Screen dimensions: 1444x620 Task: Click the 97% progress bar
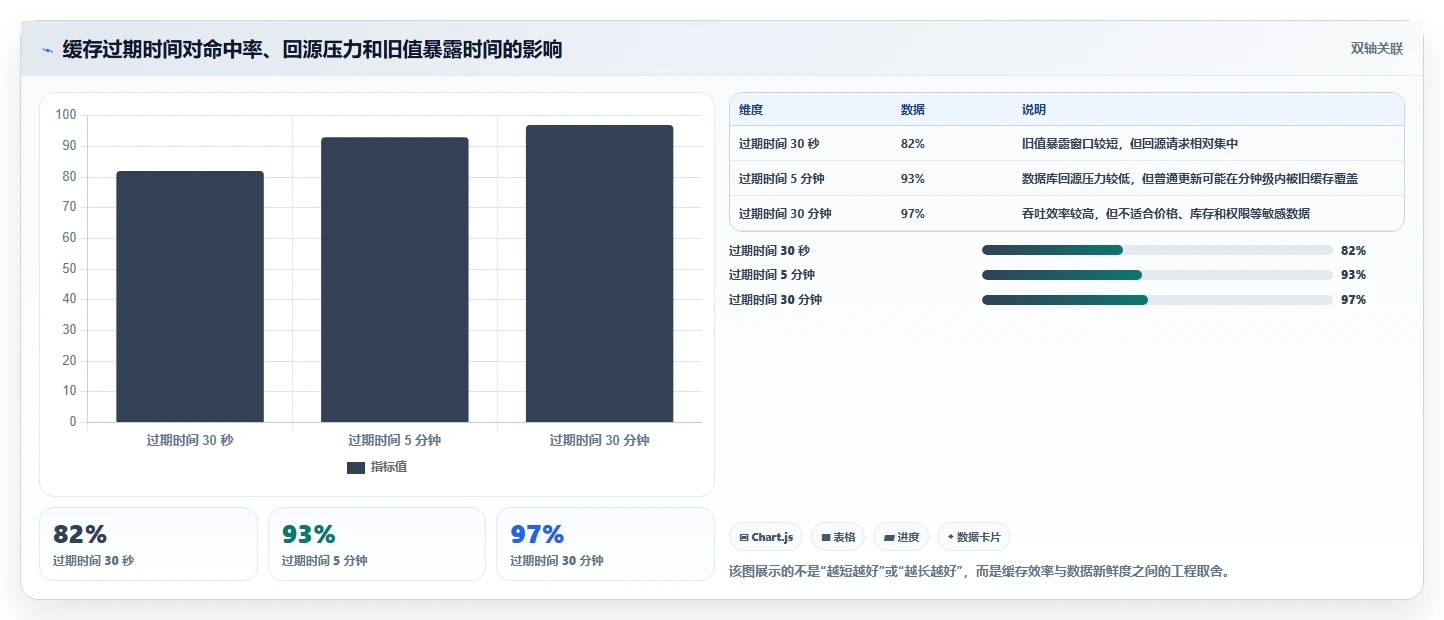click(1157, 300)
